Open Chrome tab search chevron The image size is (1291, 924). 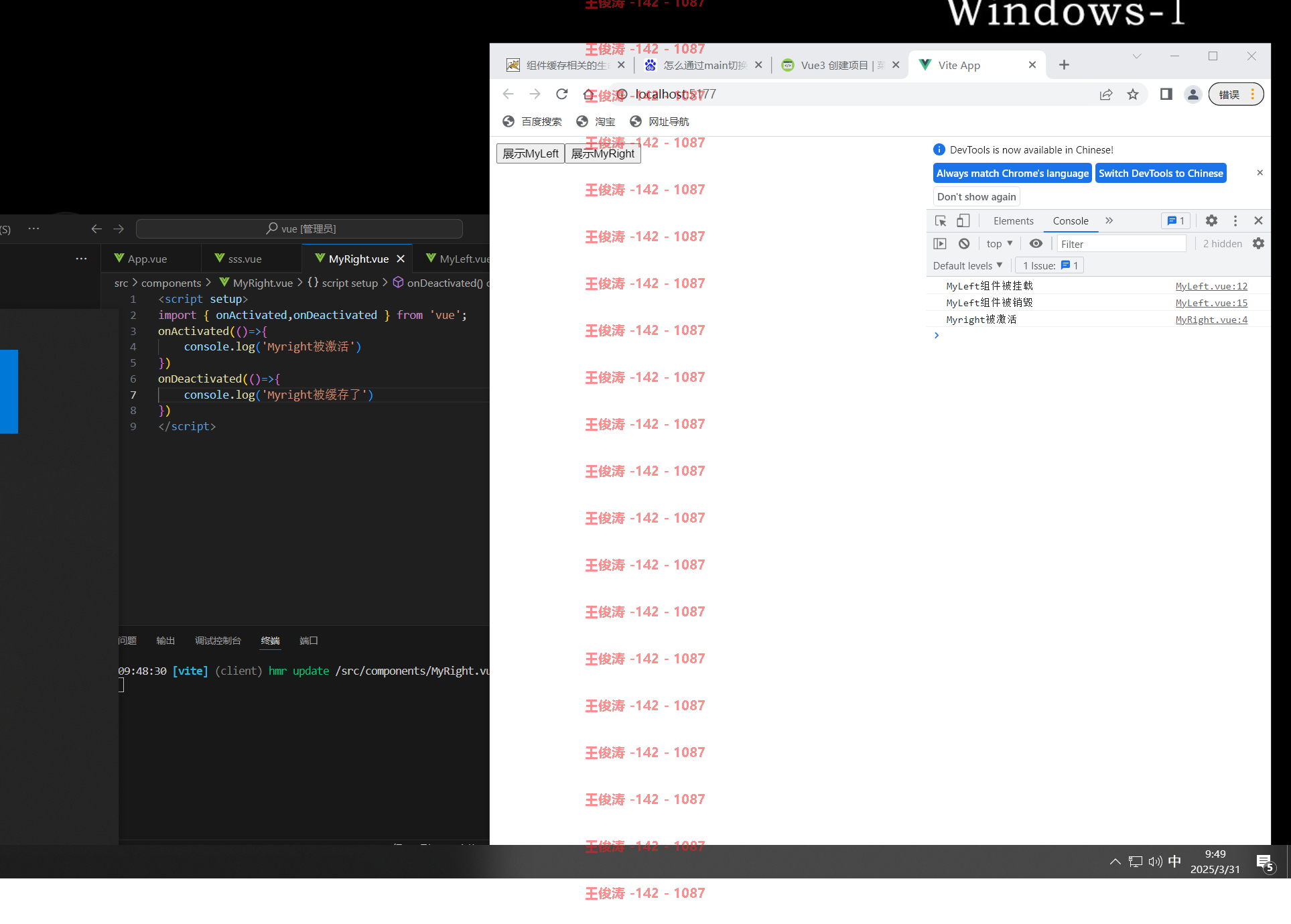coord(1137,56)
